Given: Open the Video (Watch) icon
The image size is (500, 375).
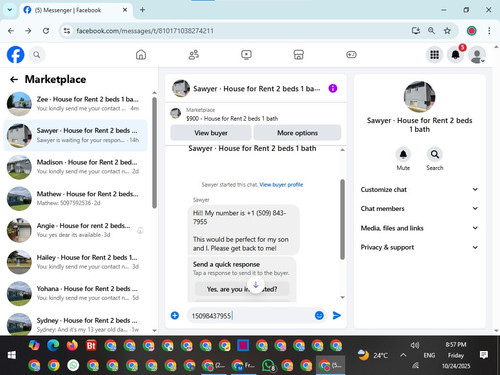Looking at the screenshot, I should tap(246, 55).
